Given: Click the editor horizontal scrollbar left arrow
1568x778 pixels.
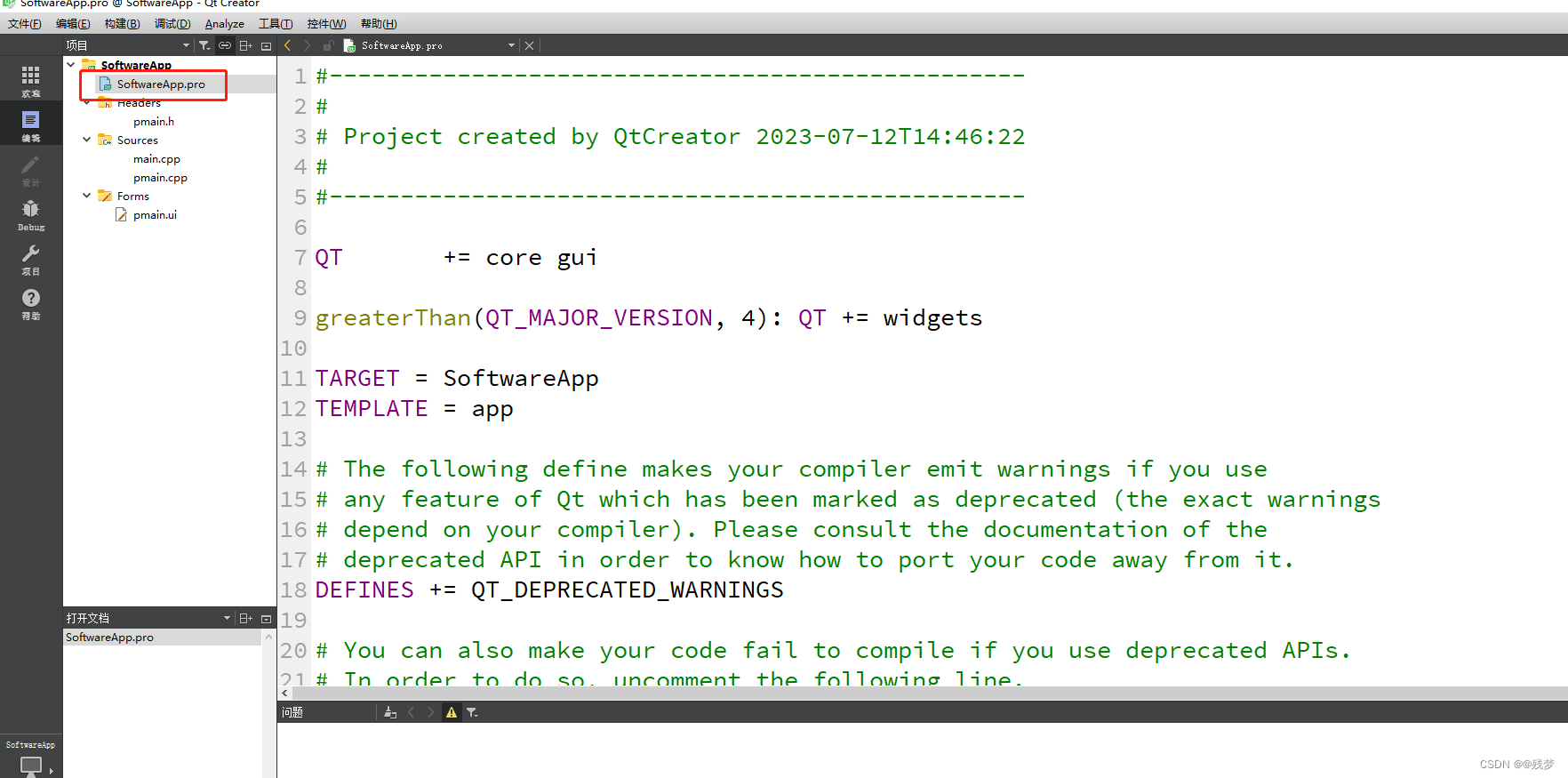Looking at the screenshot, I should [284, 693].
